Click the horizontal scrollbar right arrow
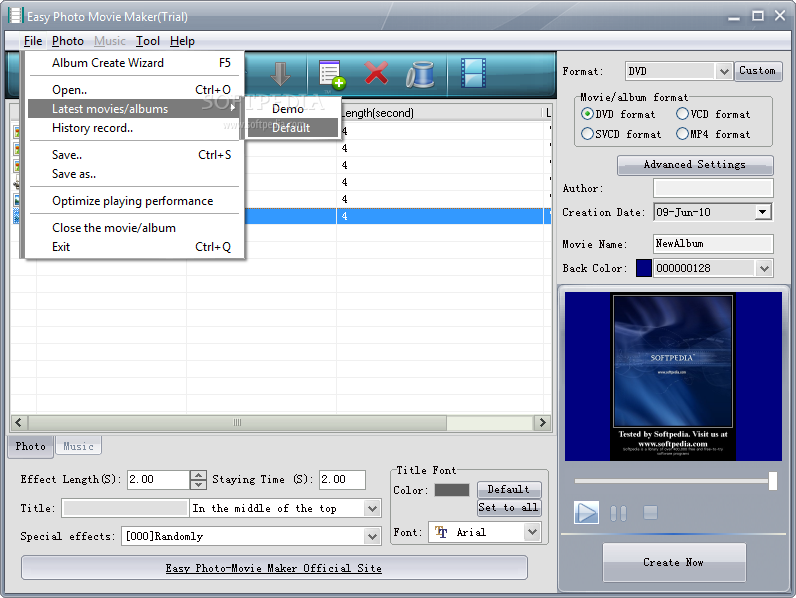 pos(542,422)
